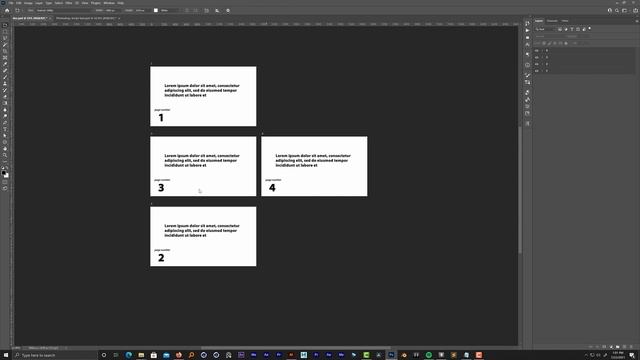Select the Eyedropper tool
Screen dimensions: 640x360
[x=5, y=64]
